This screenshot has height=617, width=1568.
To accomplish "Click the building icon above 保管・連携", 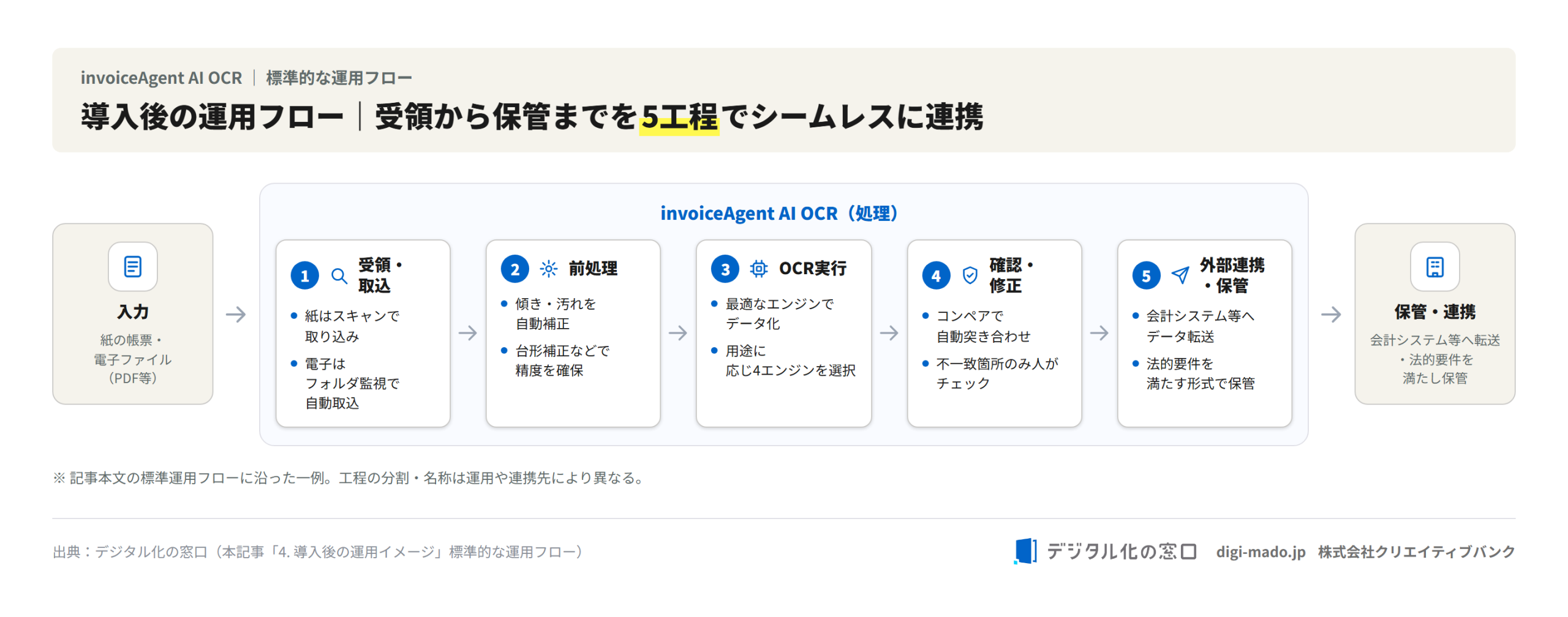I will [1434, 267].
